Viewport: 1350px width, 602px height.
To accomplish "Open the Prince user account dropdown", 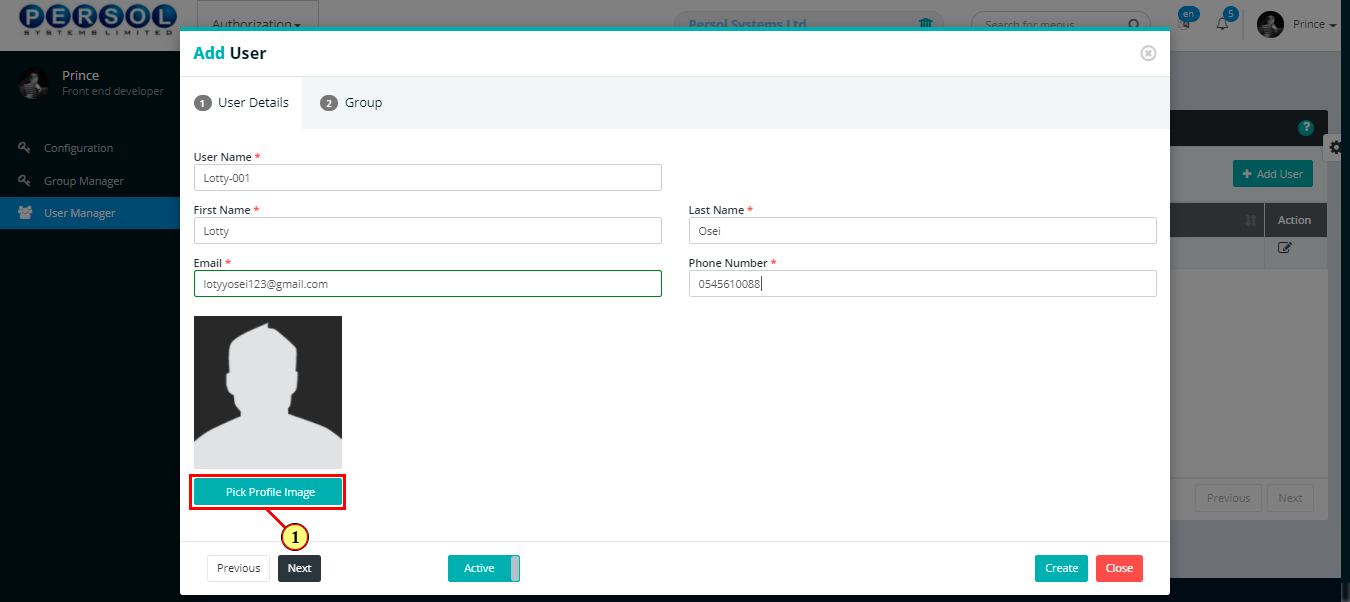I will [1297, 24].
